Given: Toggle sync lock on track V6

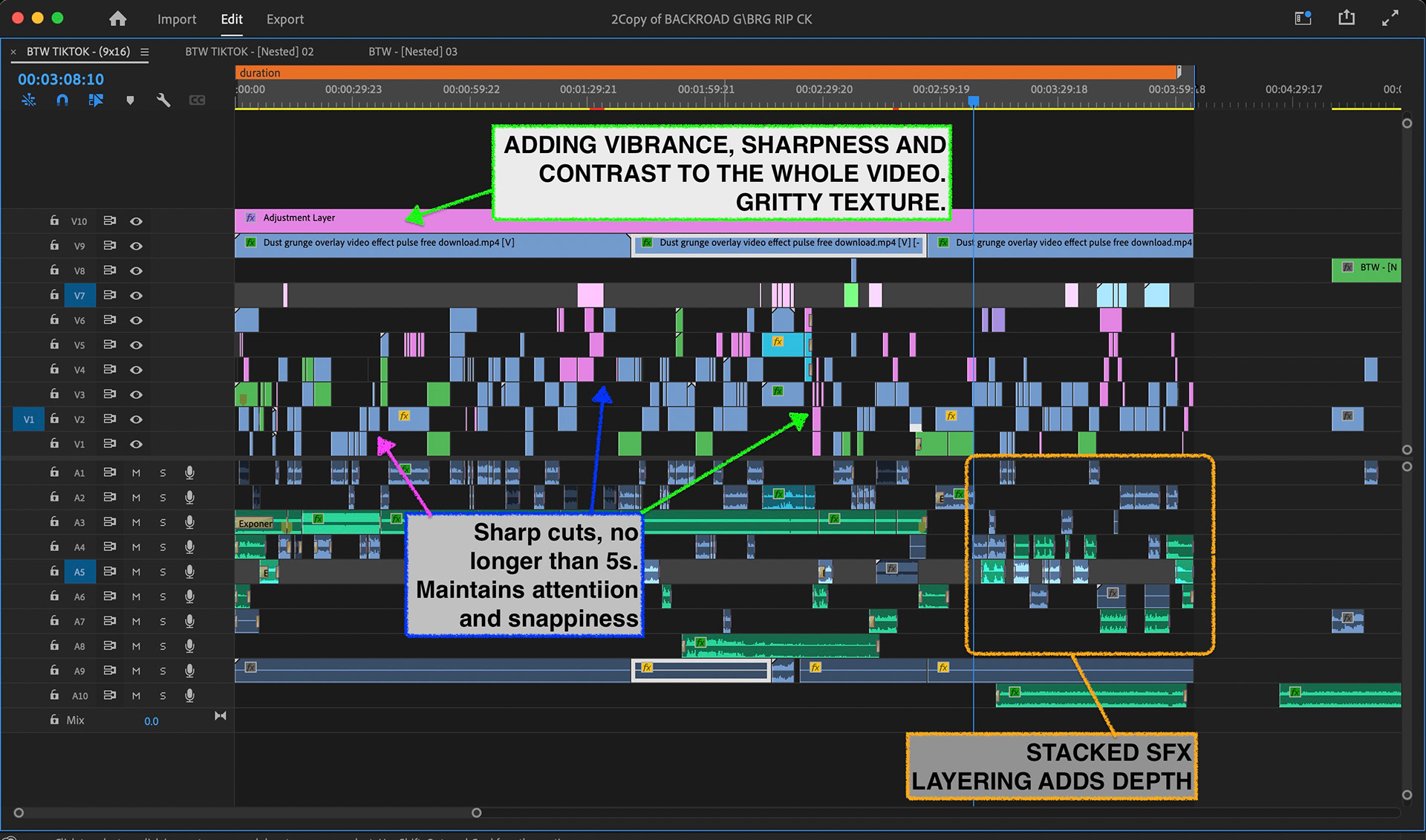Looking at the screenshot, I should point(109,320).
